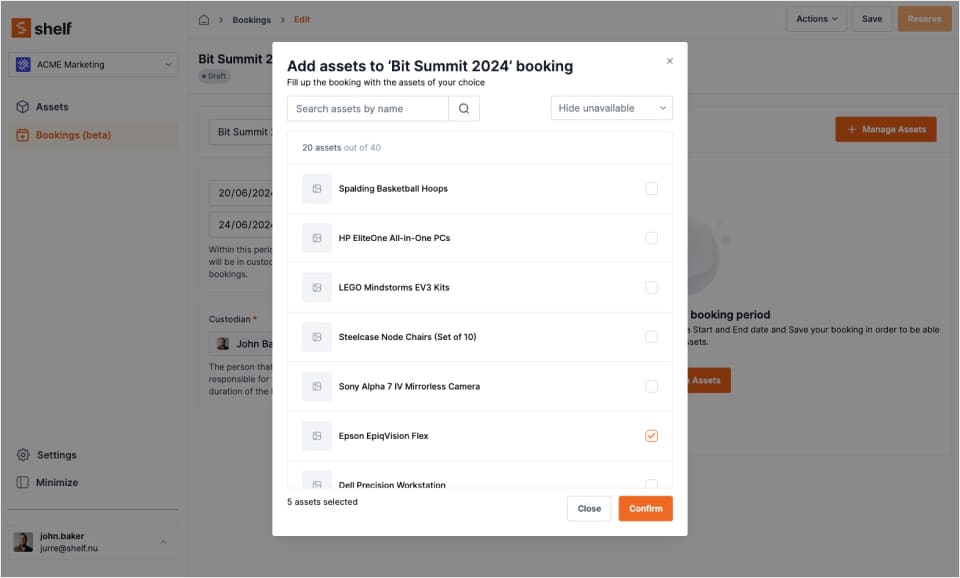Click LEGO Mindstorms EV3 Kits image placeholder
This screenshot has width=960, height=578.
pyautogui.click(x=317, y=287)
